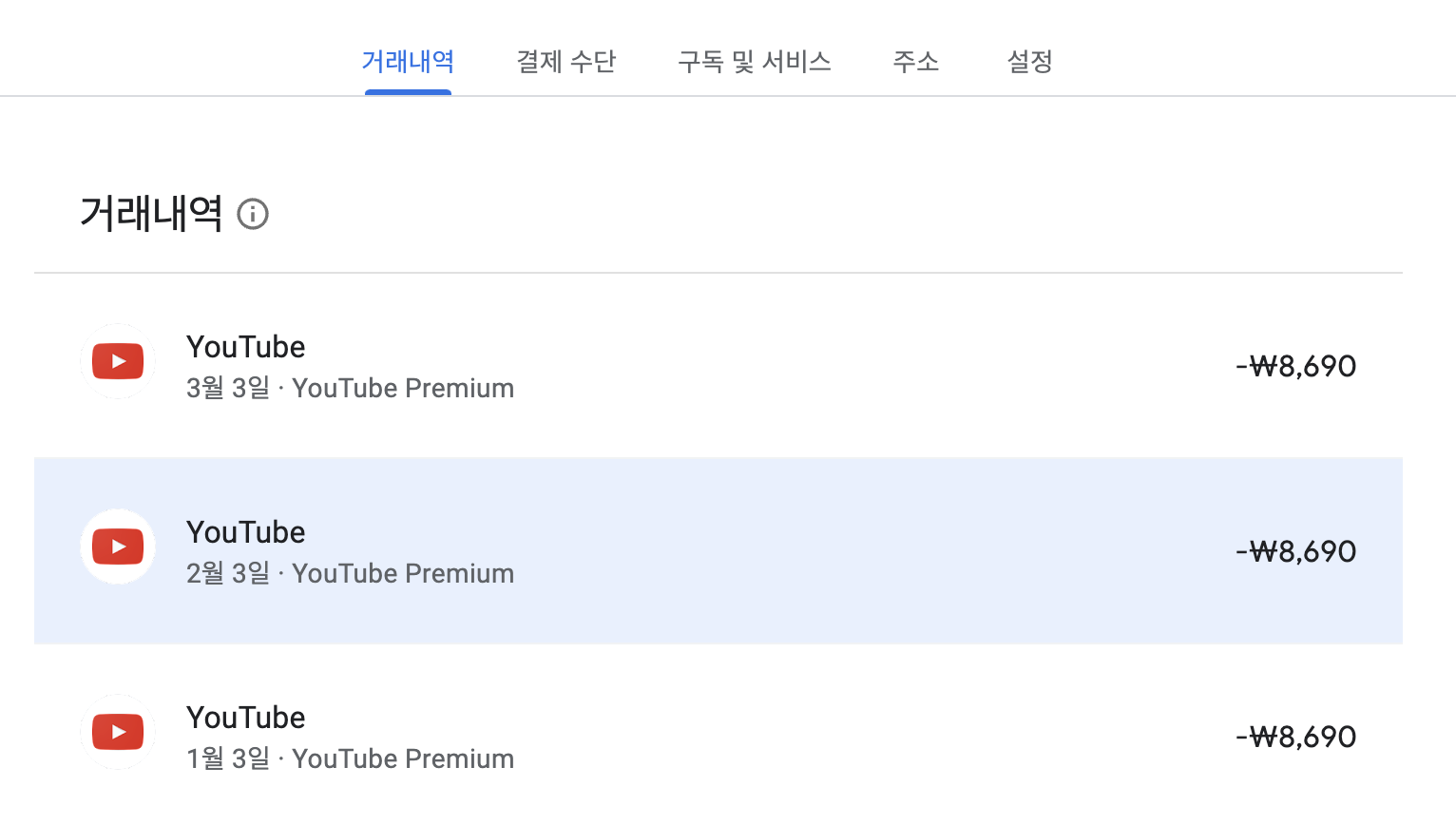Click the YouTube icon for 2월 3일 transaction
The height and width of the screenshot is (825, 1456).
[118, 547]
